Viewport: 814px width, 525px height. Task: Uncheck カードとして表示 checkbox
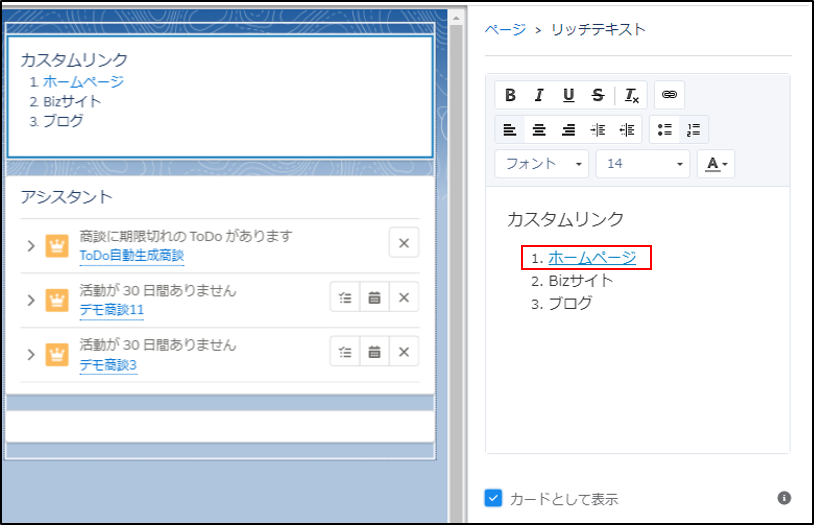coord(493,498)
